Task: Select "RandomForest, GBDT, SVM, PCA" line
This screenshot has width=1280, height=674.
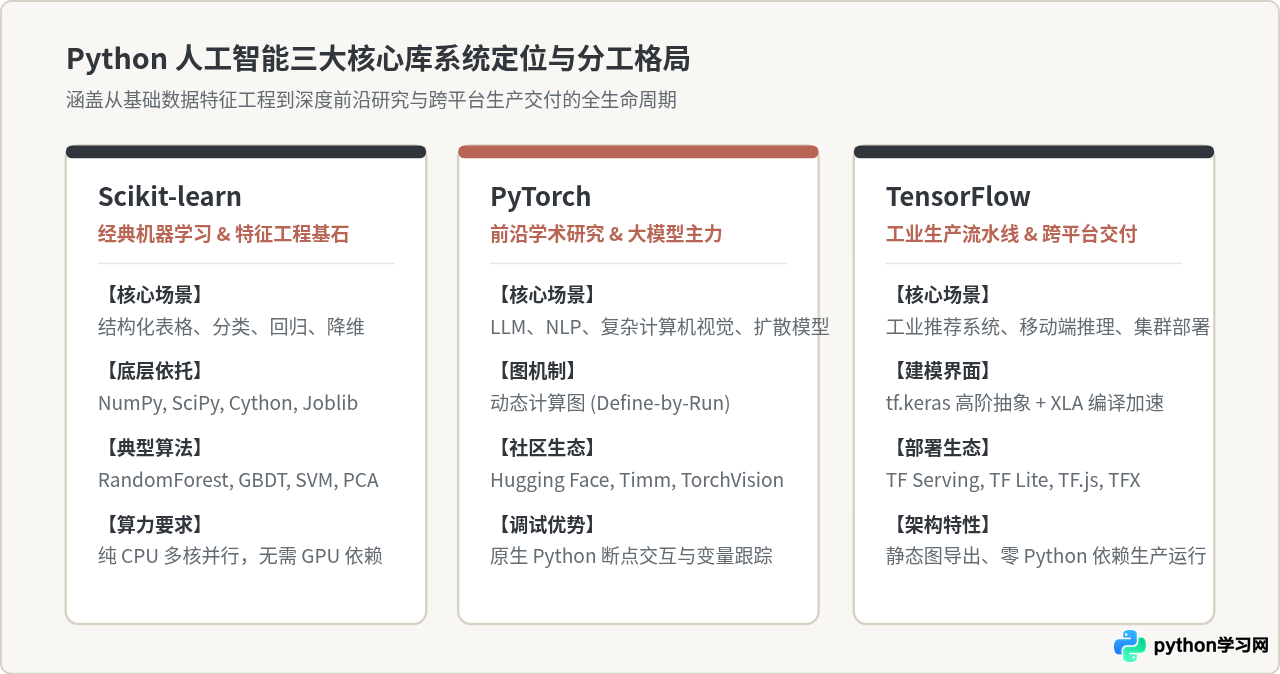Action: tap(238, 480)
